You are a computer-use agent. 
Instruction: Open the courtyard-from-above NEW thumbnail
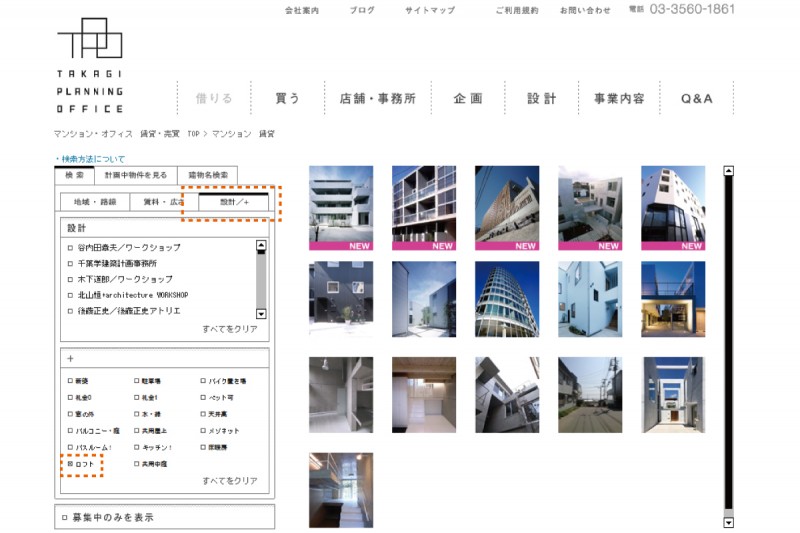pyautogui.click(x=590, y=208)
